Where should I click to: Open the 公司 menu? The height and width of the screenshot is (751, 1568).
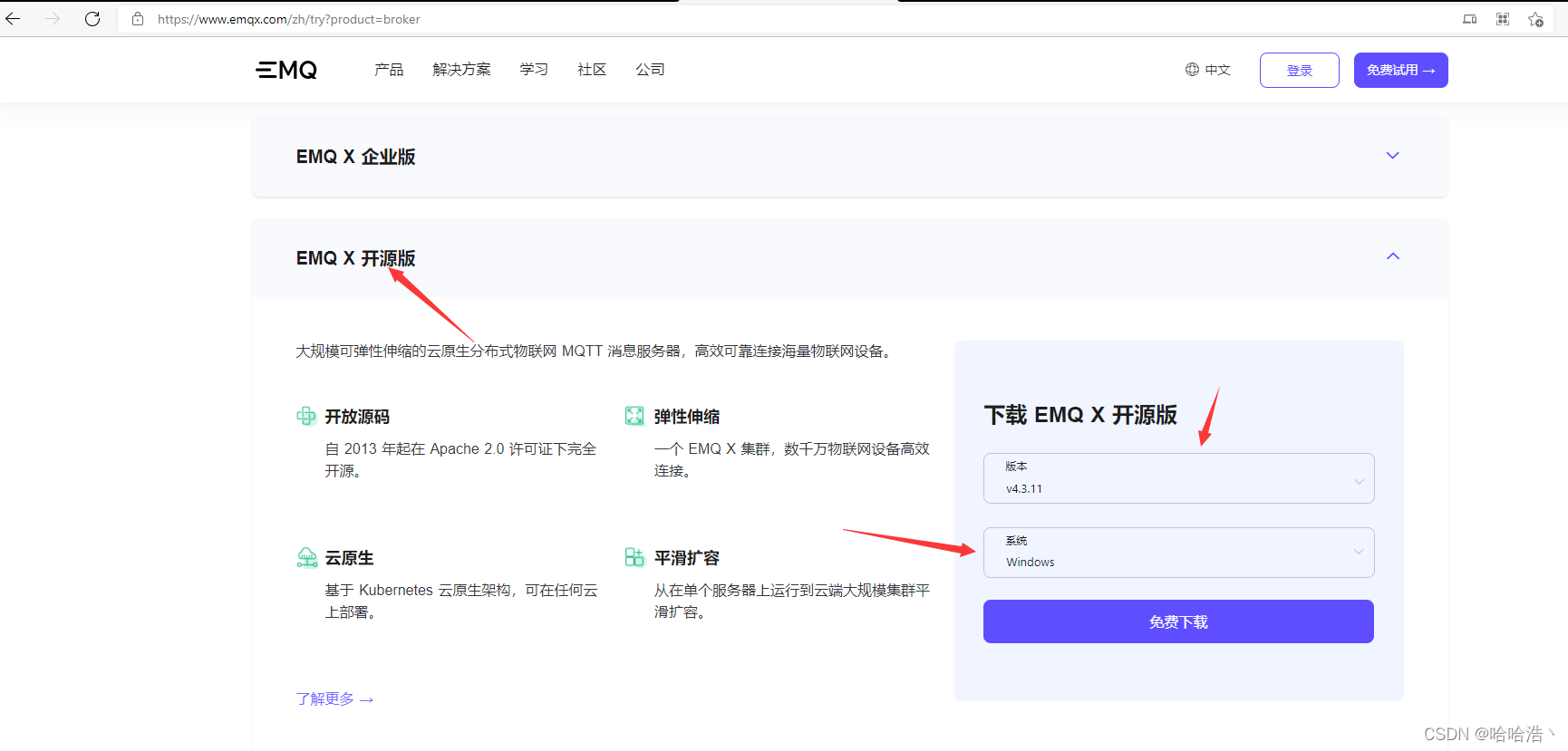point(650,70)
